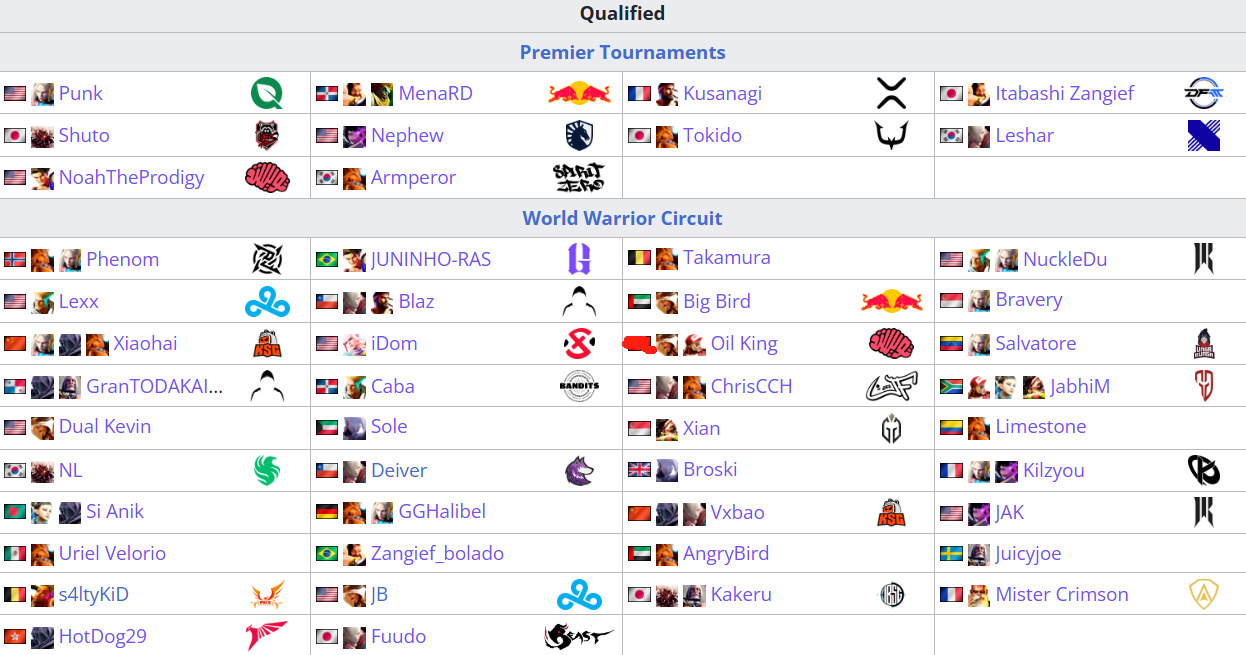
Task: Click the Brazil flag next to JUNINHO-RAS
Action: coord(327,260)
